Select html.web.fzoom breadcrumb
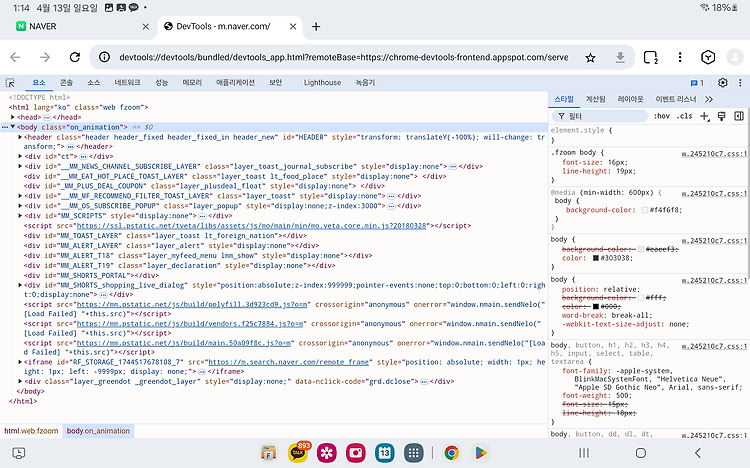The width and height of the screenshot is (750, 468). (31, 431)
